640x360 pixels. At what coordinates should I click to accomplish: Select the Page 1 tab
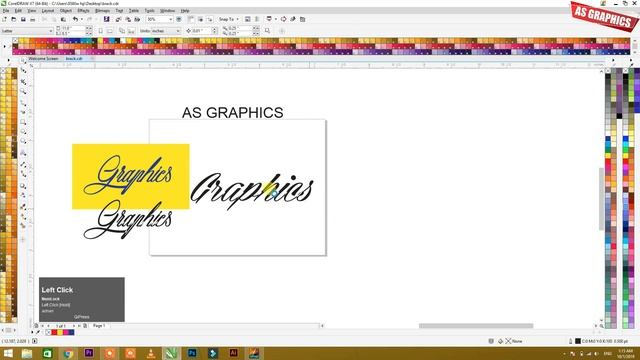[99, 326]
